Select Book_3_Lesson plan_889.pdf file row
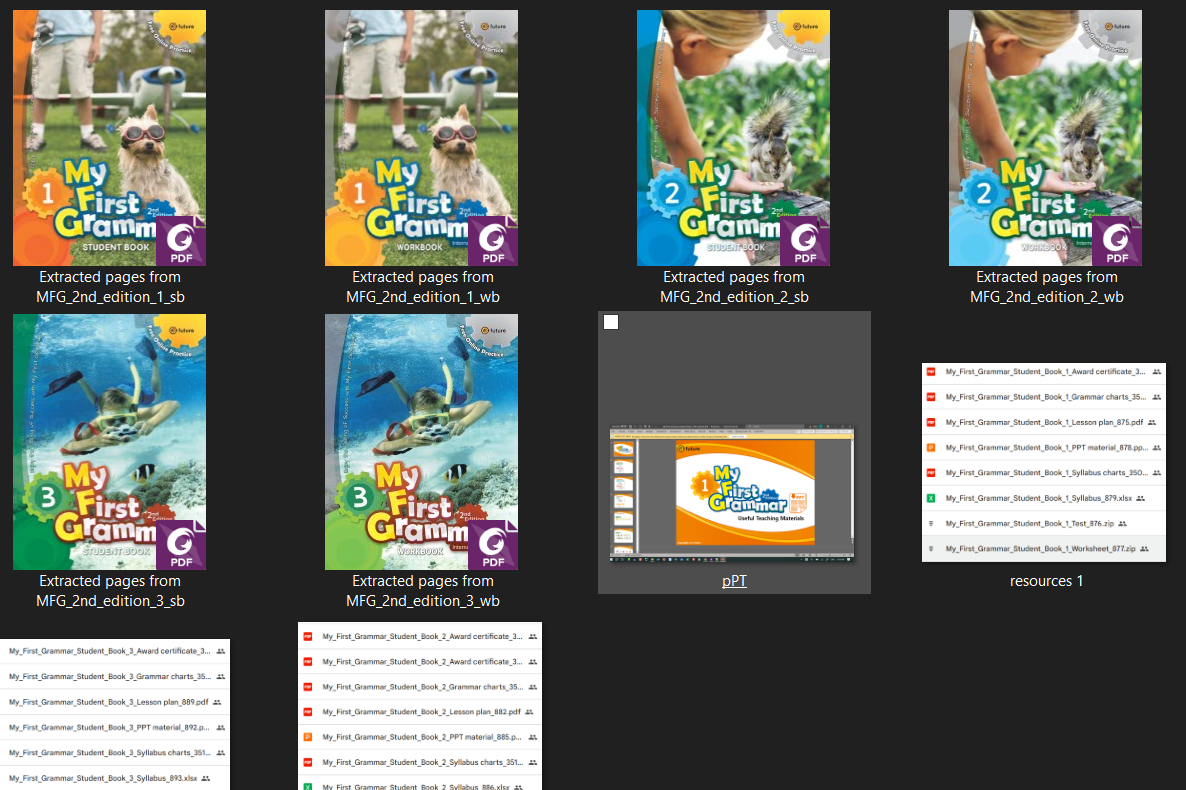 (x=110, y=702)
